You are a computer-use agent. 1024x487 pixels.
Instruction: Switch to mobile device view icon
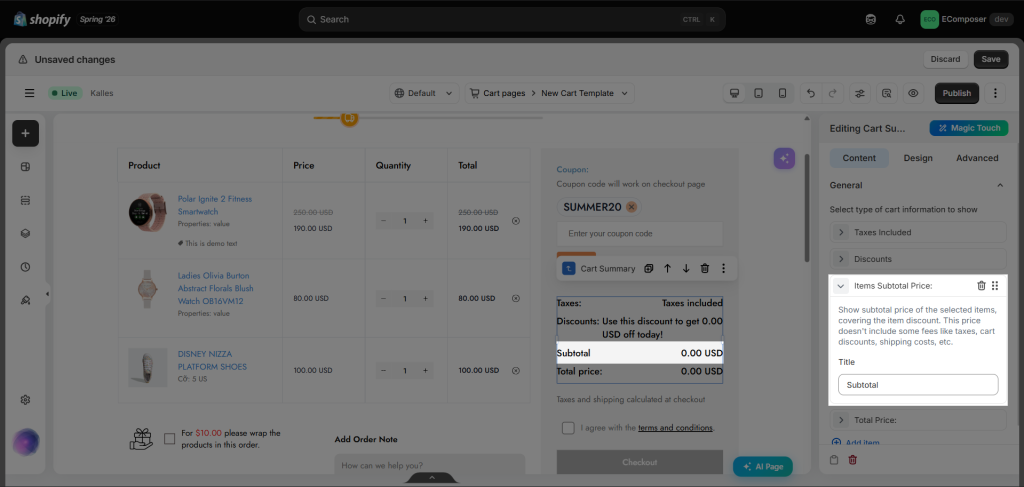[x=782, y=93]
